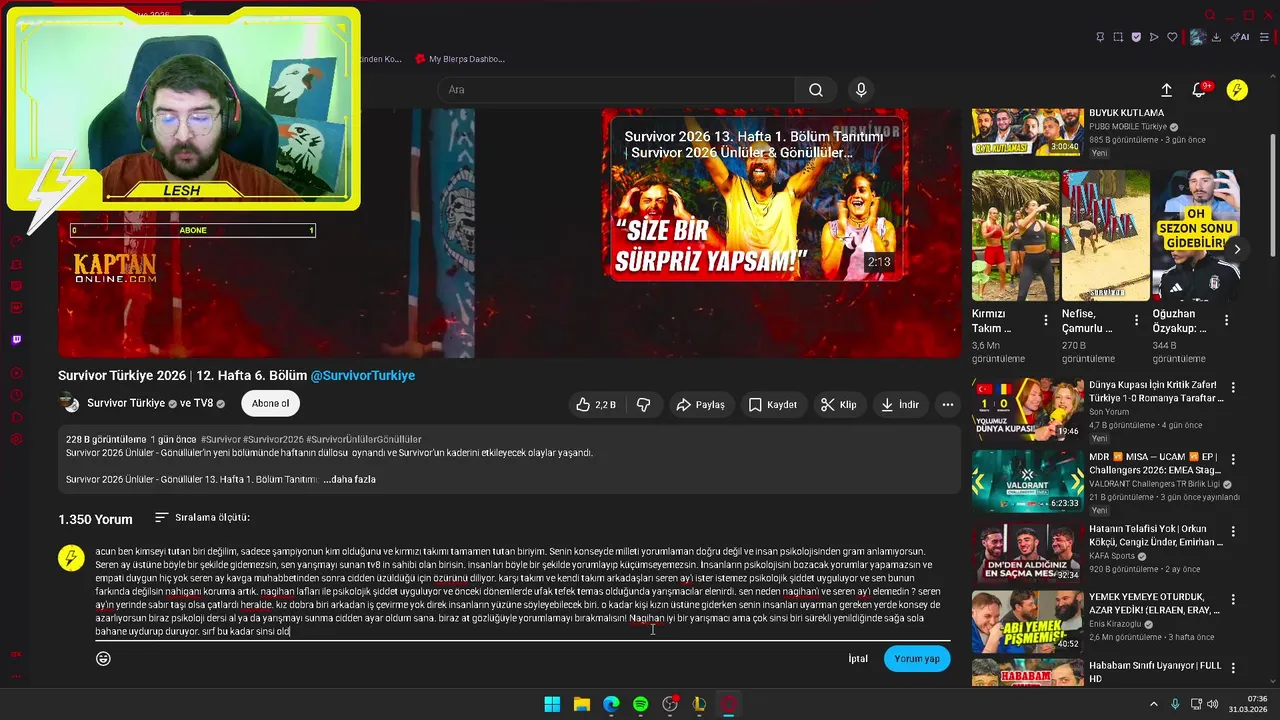Screen dimensions: 1280x720
Task: Click the YouTube search magnifier button
Action: tap(816, 90)
